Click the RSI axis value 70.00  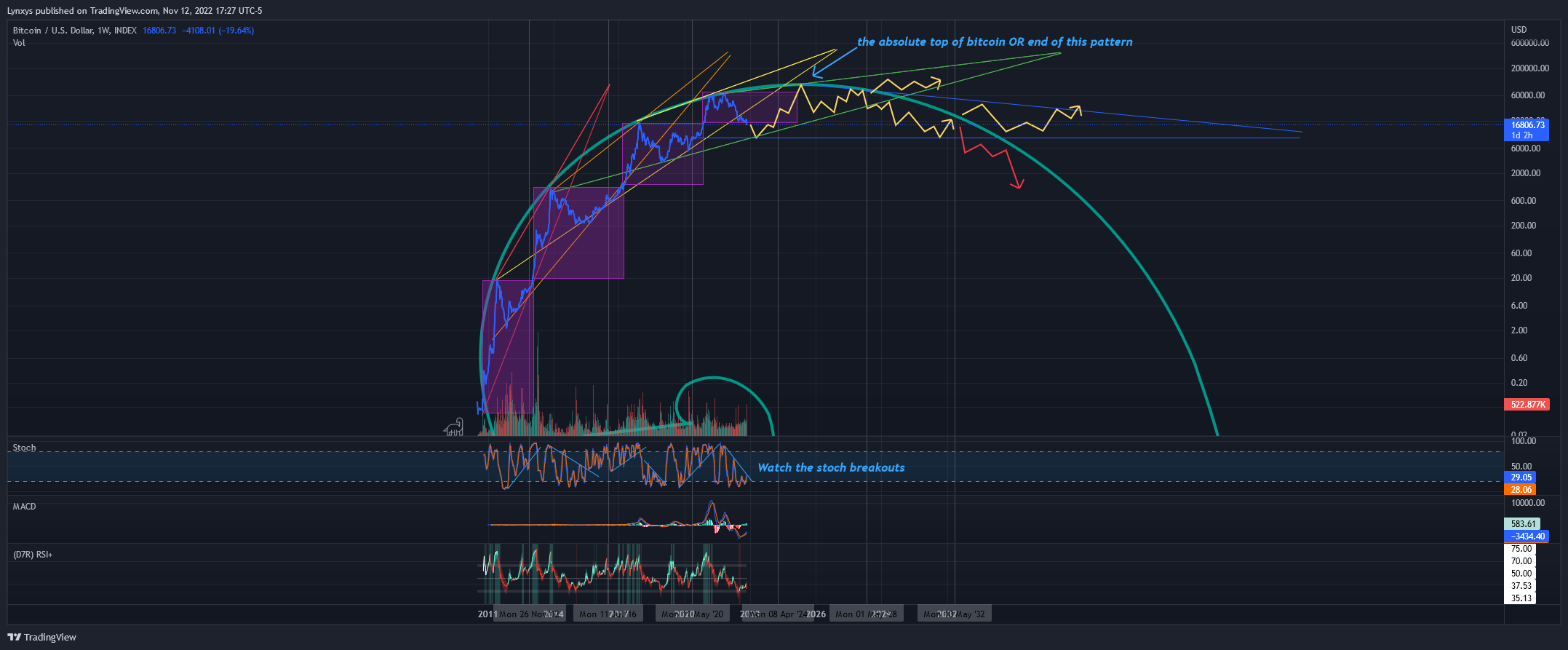tap(1521, 561)
